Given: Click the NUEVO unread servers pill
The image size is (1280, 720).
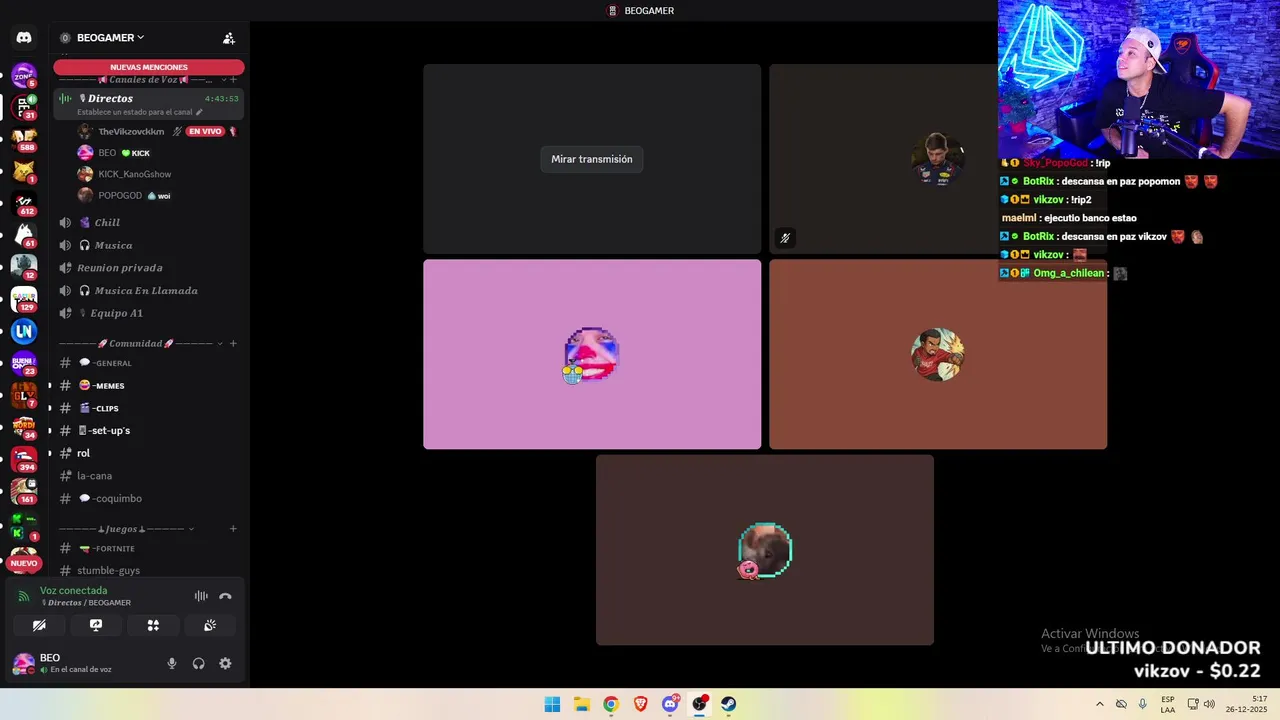Looking at the screenshot, I should tap(24, 563).
